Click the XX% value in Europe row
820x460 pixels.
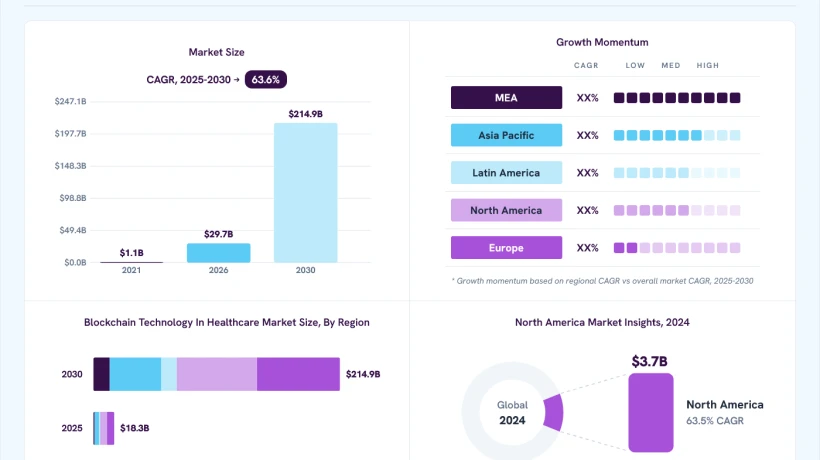pos(587,248)
